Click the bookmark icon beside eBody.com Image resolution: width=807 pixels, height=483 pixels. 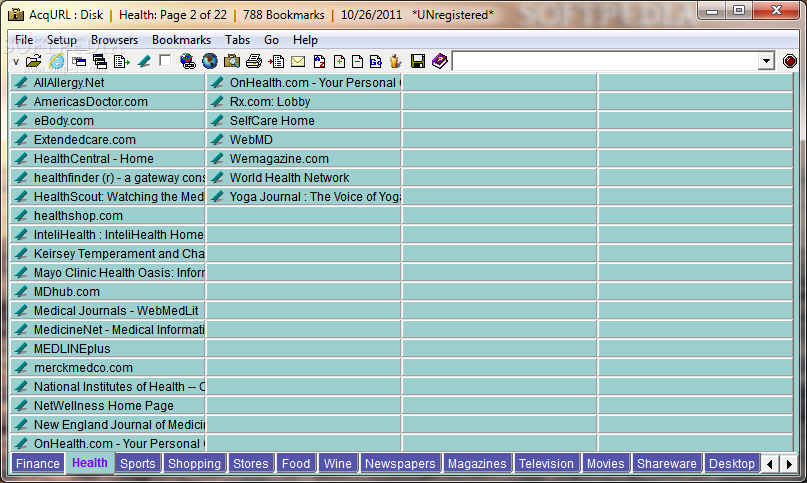[21, 120]
